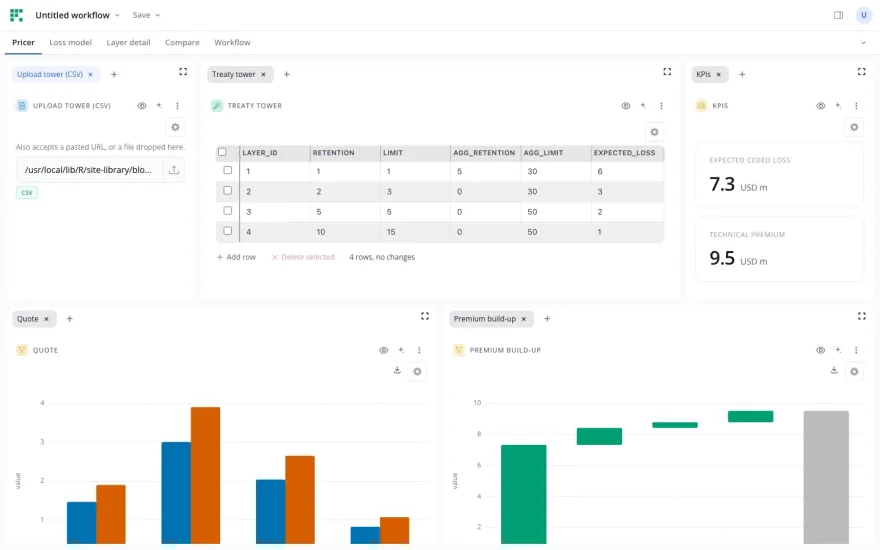Click the upload file icon

[174, 170]
